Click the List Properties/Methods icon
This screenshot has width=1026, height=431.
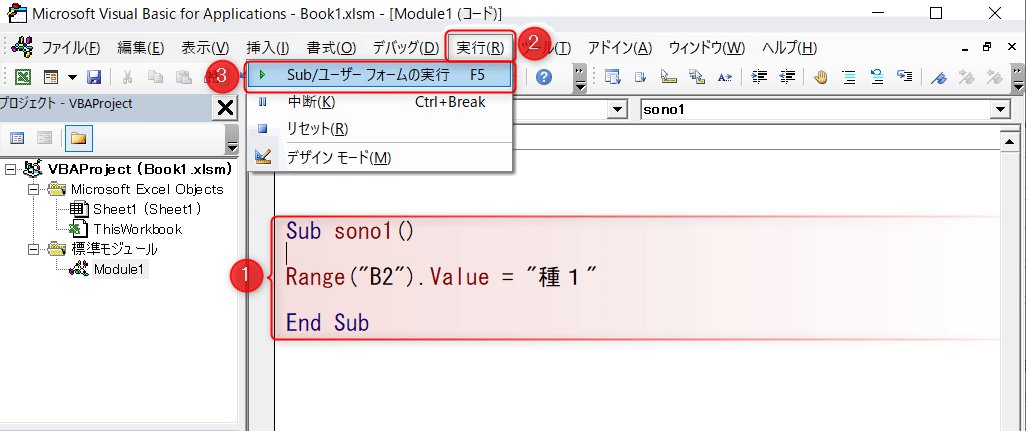(x=612, y=77)
